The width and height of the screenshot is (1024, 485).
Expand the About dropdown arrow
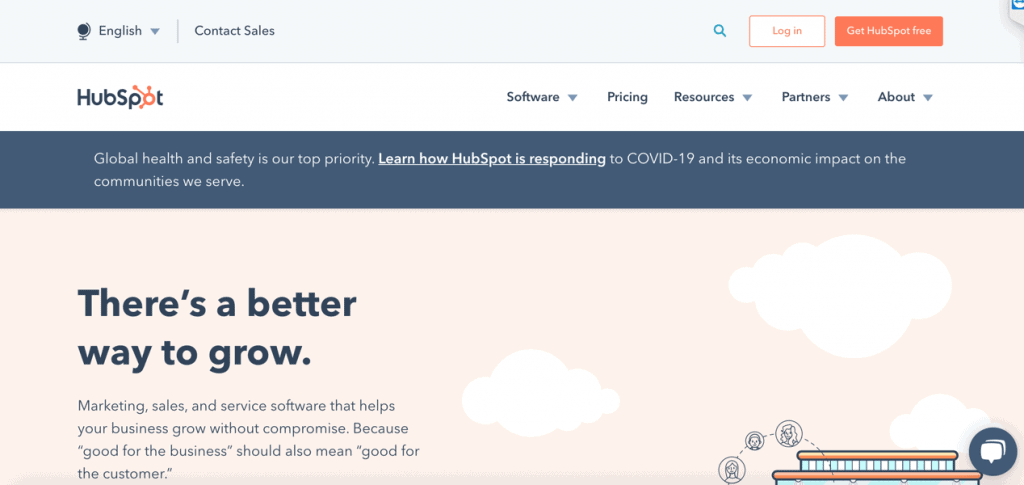[928, 98]
